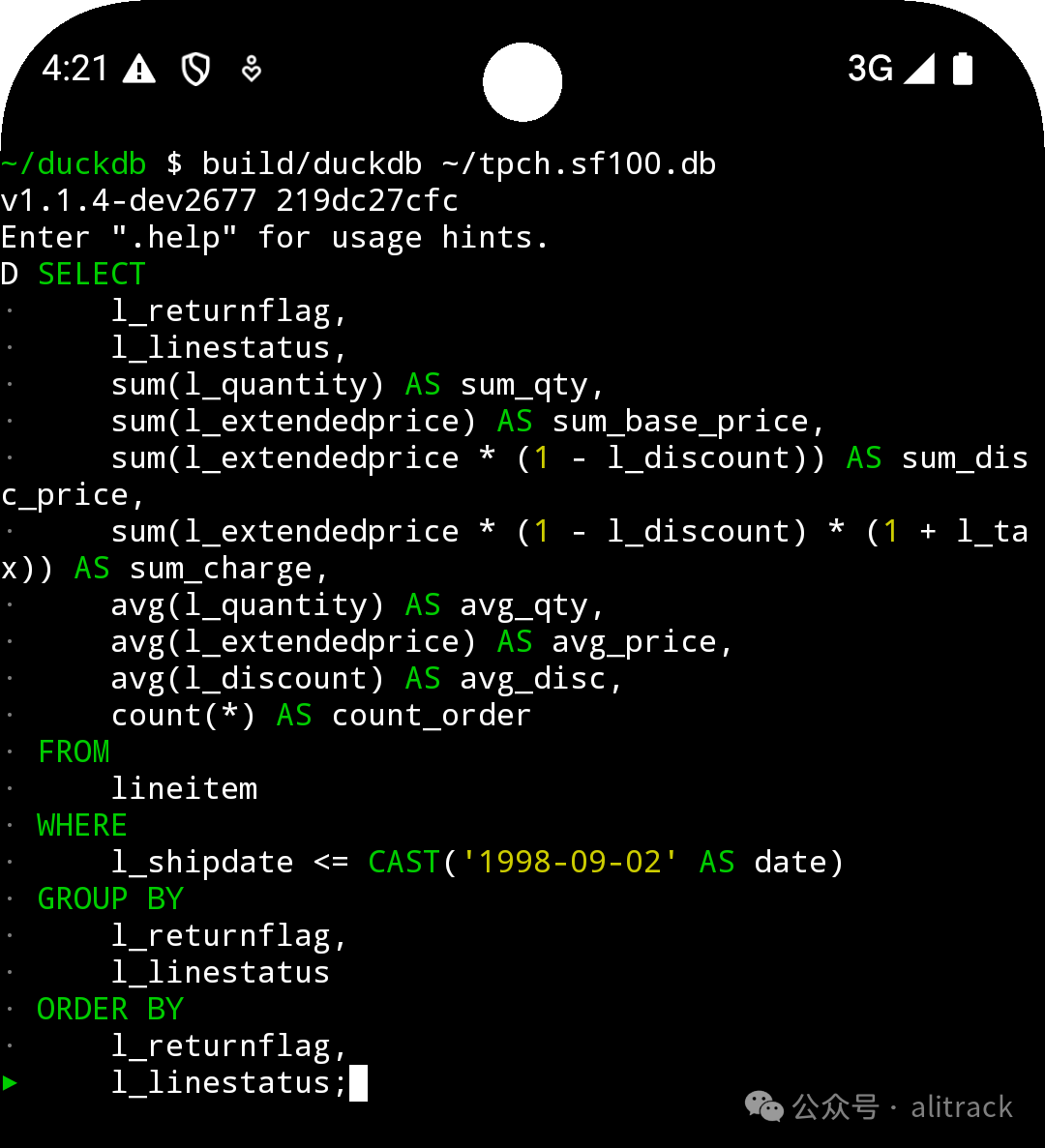
Task: Tap the 4:21 clock
Action: pyautogui.click(x=75, y=69)
